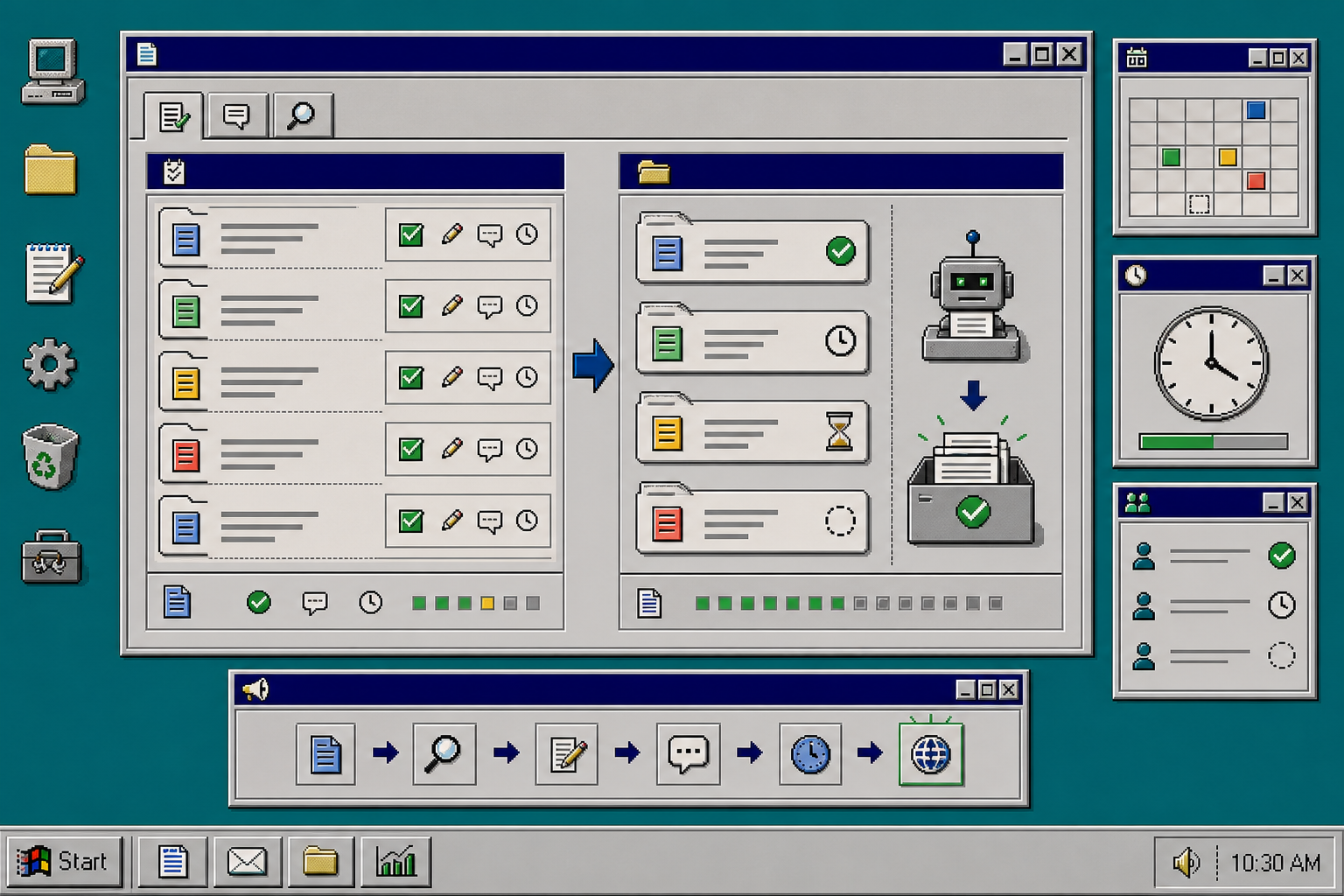Select the red square in the calendar

tap(1256, 181)
